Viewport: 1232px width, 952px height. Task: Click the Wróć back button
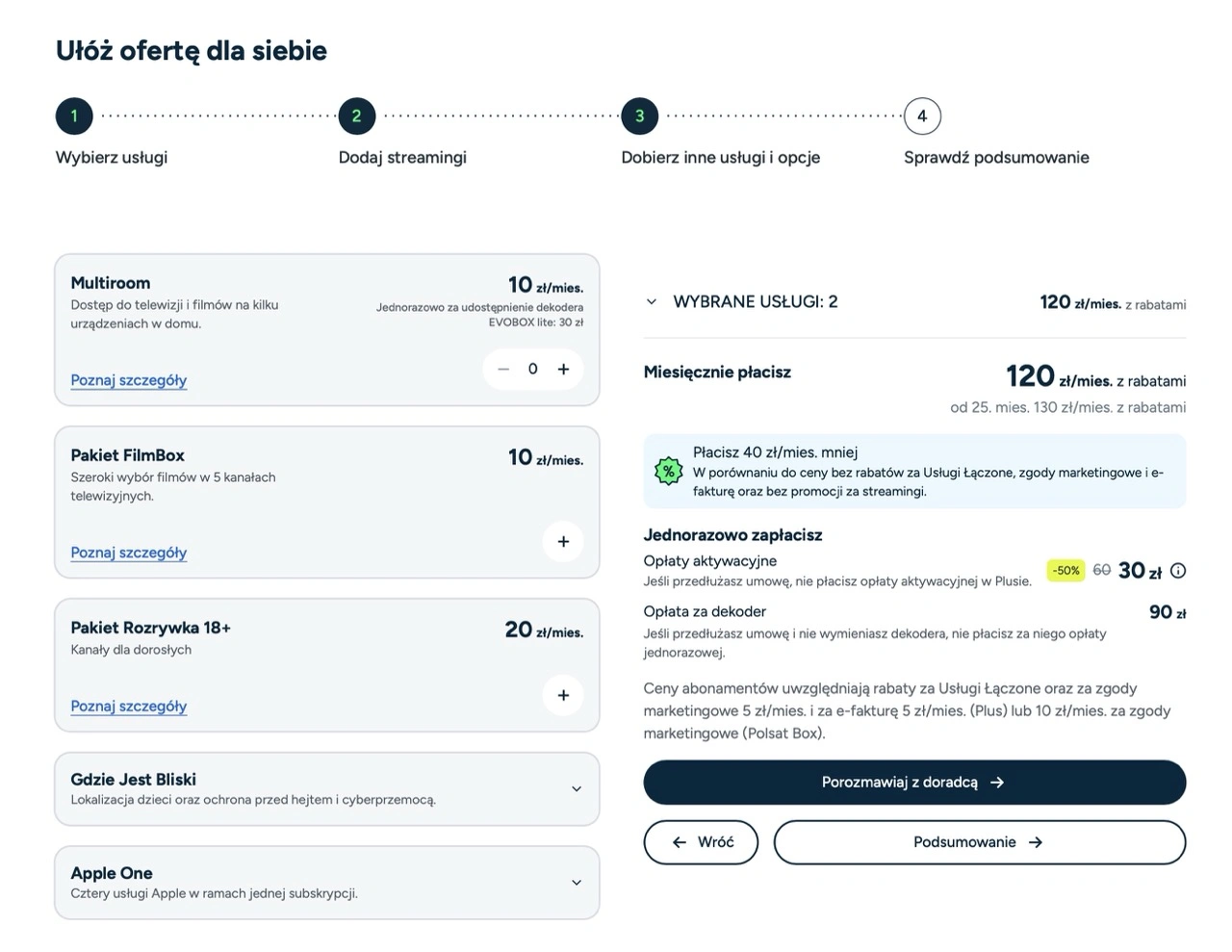(701, 842)
